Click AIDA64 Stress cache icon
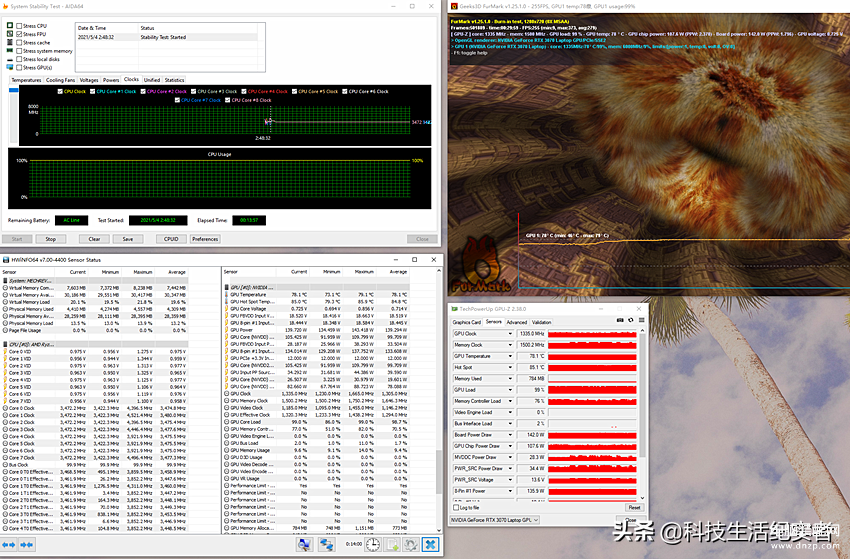The width and height of the screenshot is (850, 559). pos(10,42)
